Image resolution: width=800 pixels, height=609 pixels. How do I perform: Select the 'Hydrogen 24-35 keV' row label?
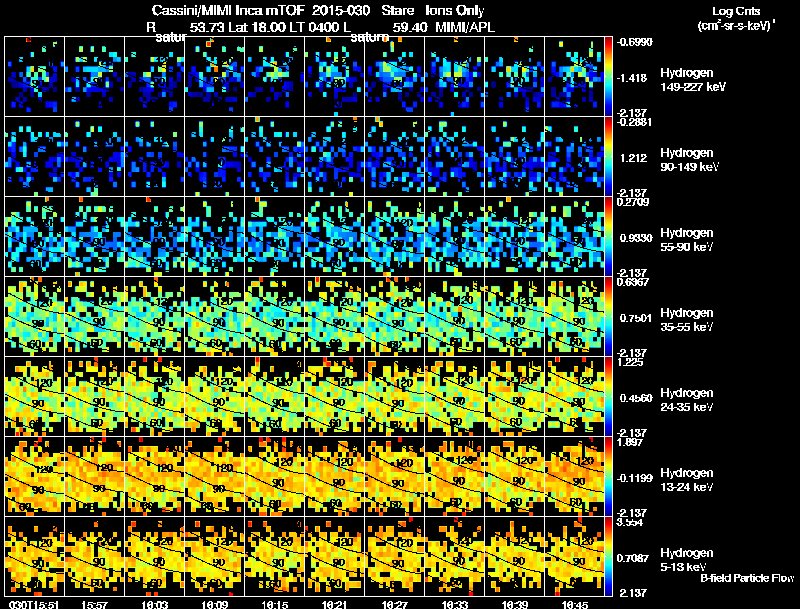click(687, 400)
